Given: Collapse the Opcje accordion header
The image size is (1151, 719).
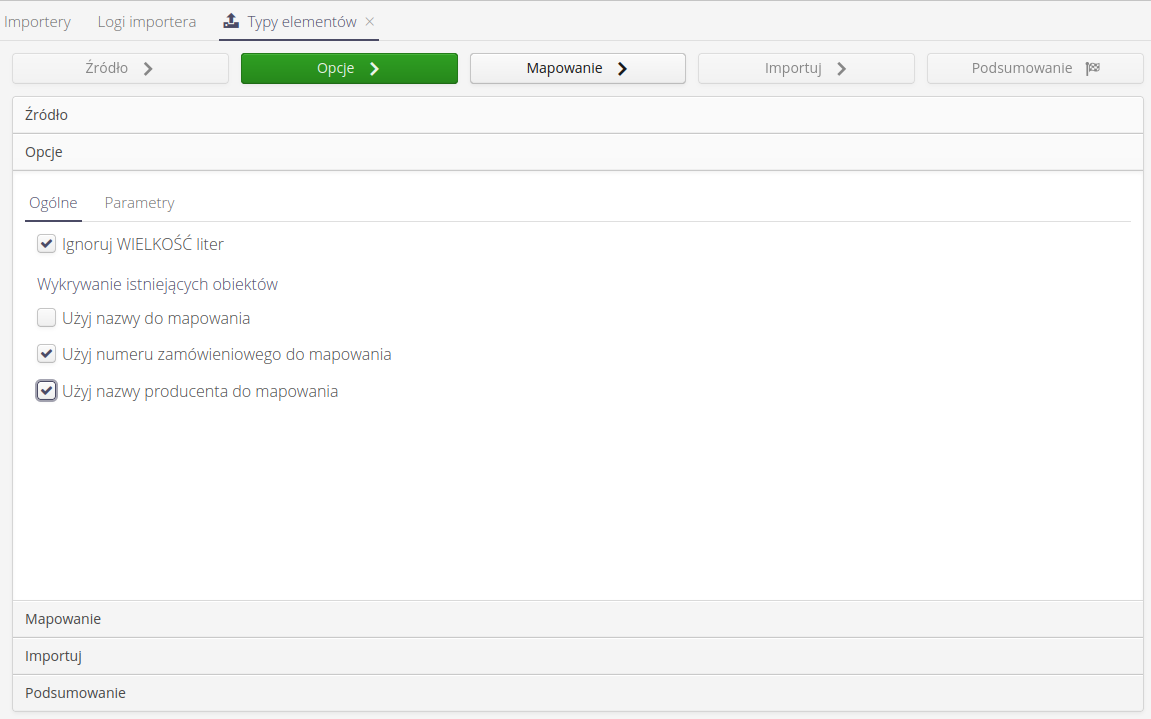Looking at the screenshot, I should (x=578, y=152).
